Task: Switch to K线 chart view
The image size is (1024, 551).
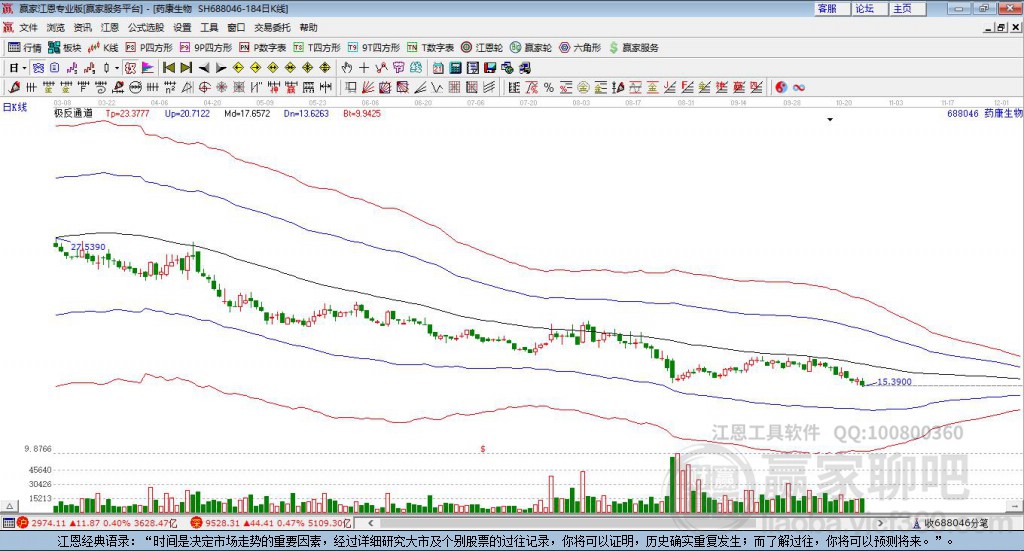Action: [x=103, y=48]
